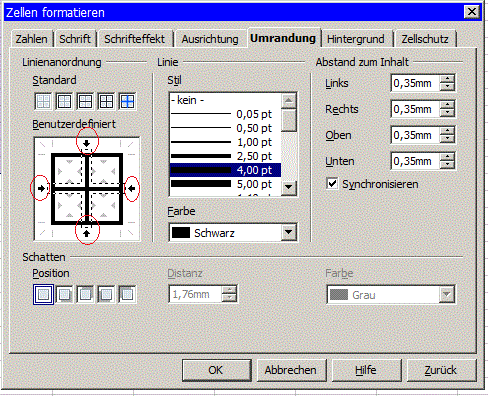
Task: Decrease the Rechts spacing value
Action: tap(447, 113)
